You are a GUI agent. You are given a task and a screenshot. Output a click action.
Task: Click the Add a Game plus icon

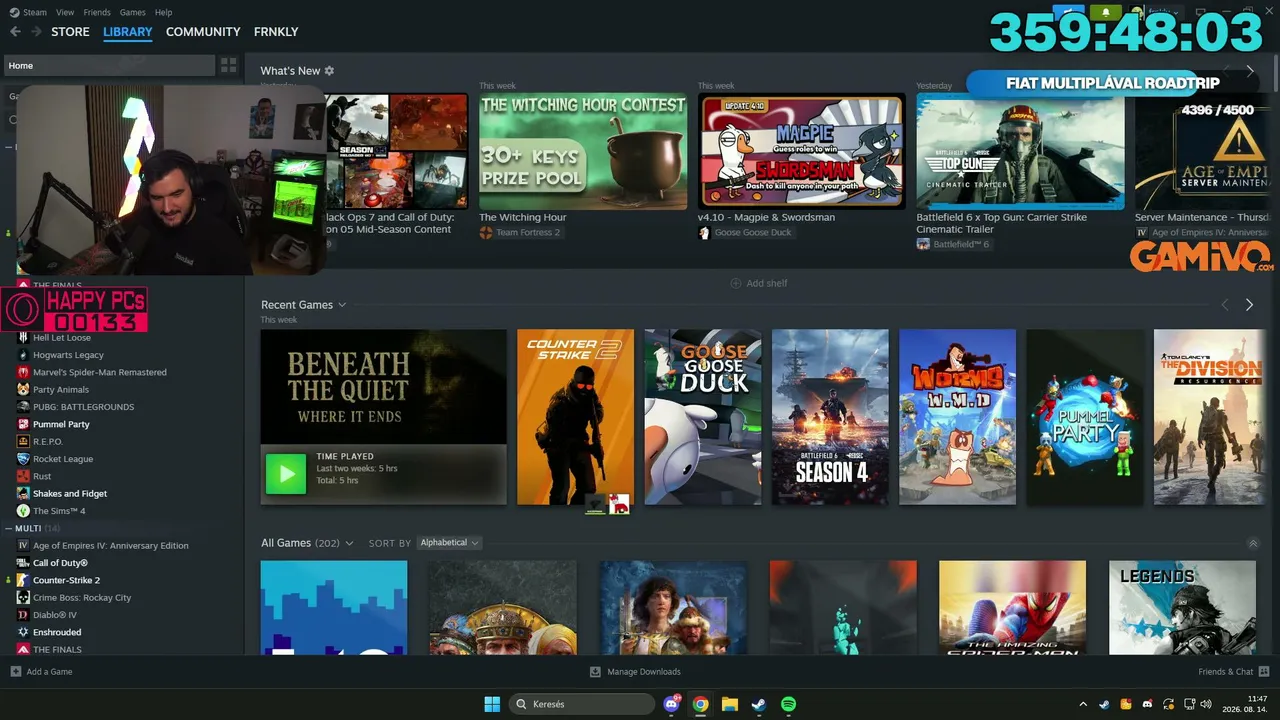[x=15, y=672]
